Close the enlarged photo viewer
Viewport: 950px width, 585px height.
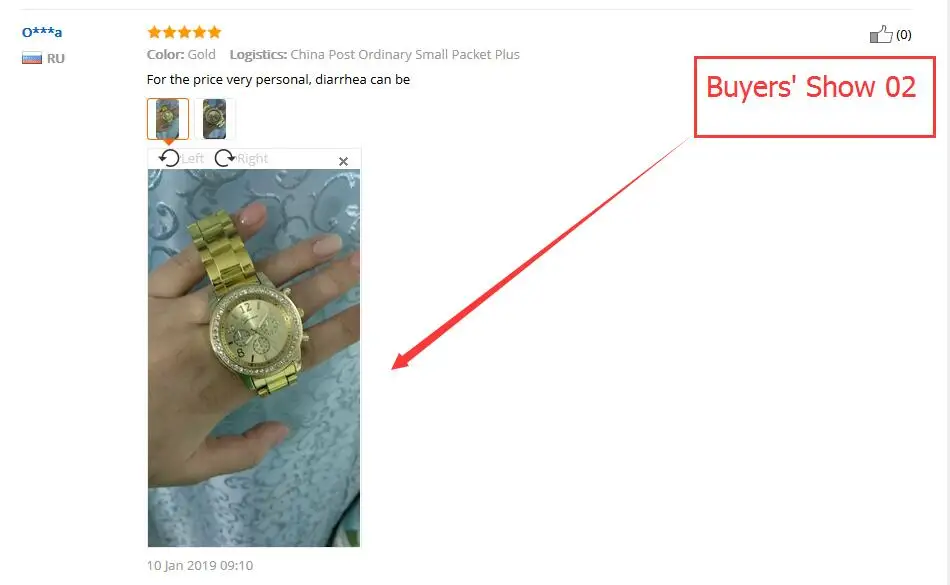click(344, 161)
